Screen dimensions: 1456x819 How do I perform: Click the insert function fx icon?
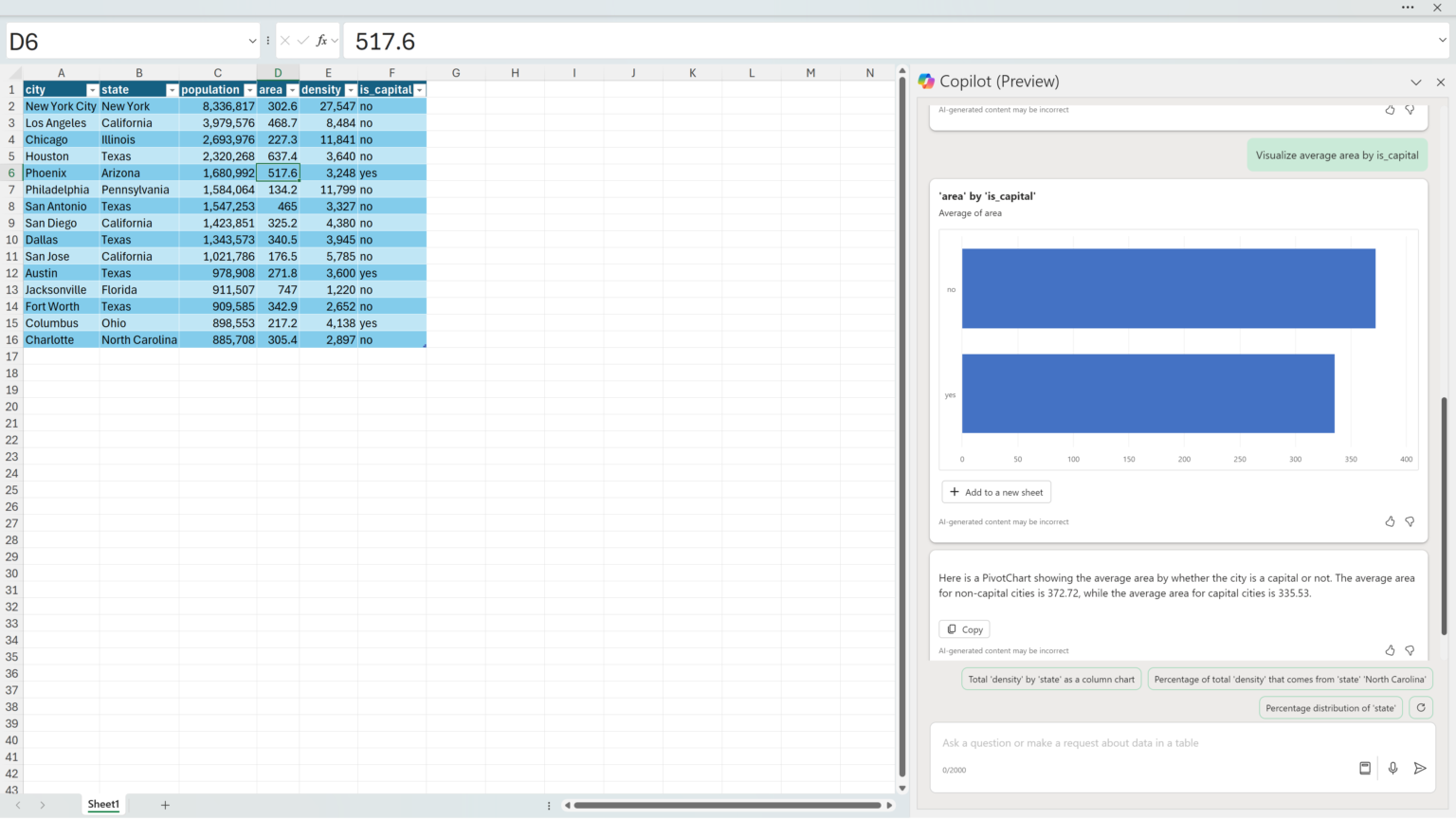pos(321,41)
